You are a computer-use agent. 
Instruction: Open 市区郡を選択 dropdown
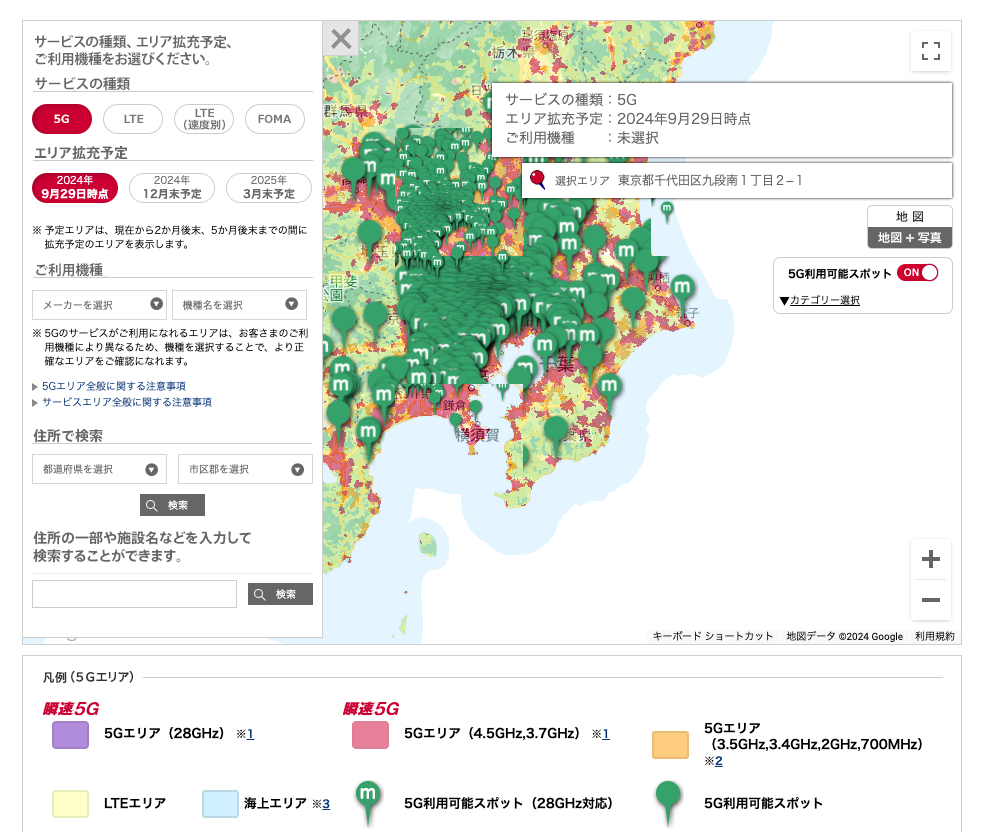point(245,469)
